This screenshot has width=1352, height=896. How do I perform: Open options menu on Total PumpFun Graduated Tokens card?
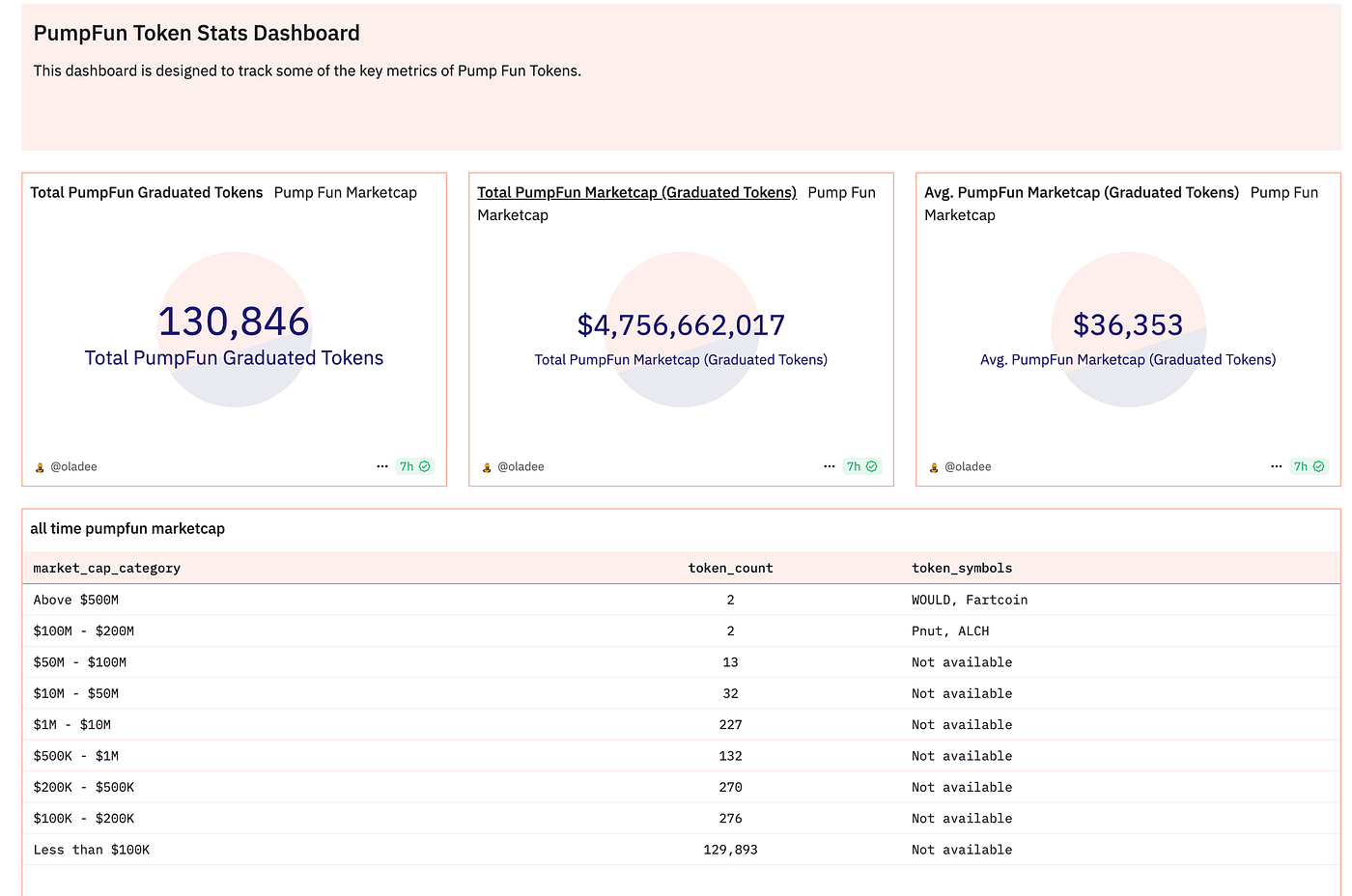(382, 466)
